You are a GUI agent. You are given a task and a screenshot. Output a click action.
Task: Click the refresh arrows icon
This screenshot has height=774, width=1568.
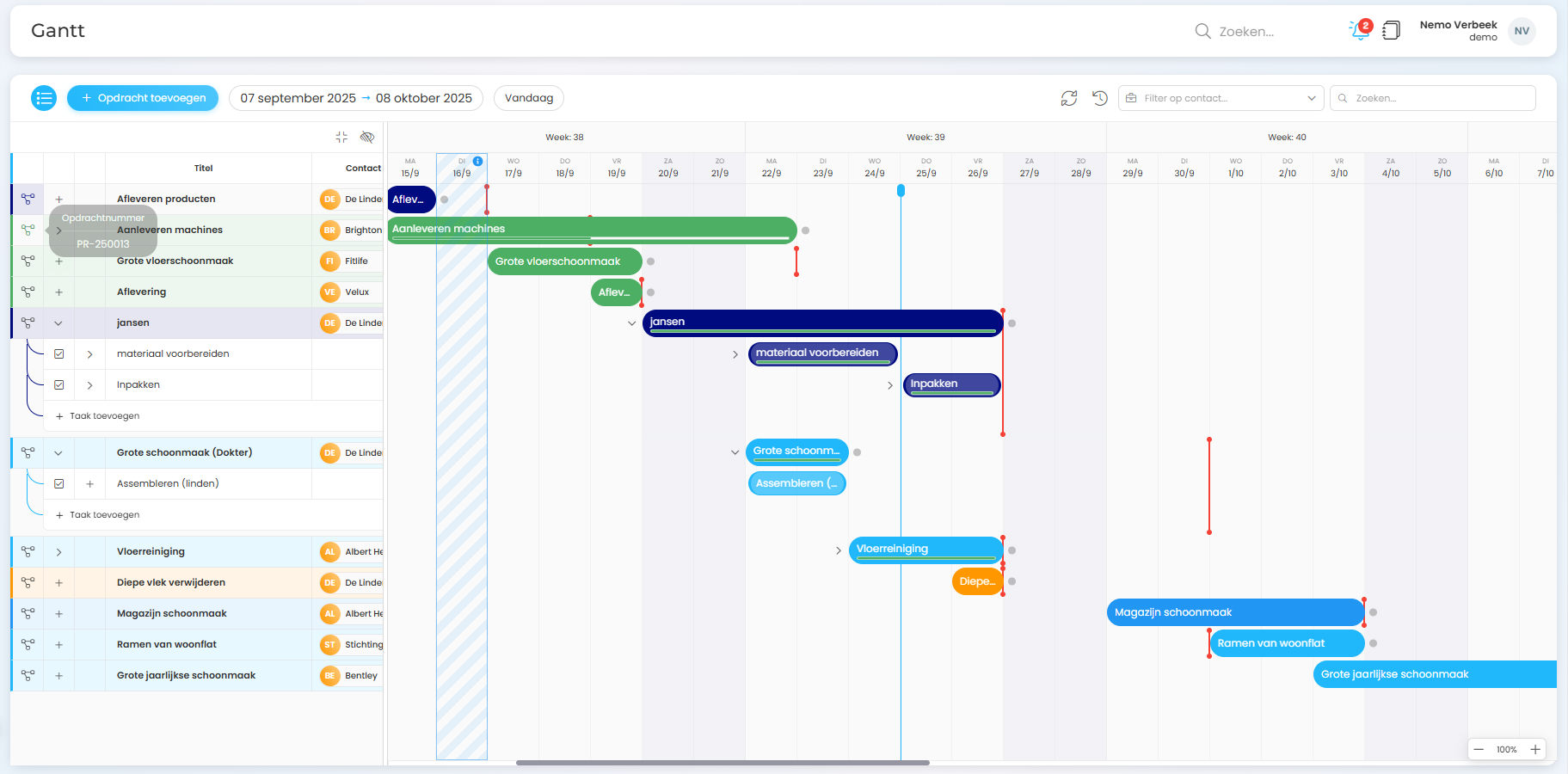pyautogui.click(x=1068, y=98)
